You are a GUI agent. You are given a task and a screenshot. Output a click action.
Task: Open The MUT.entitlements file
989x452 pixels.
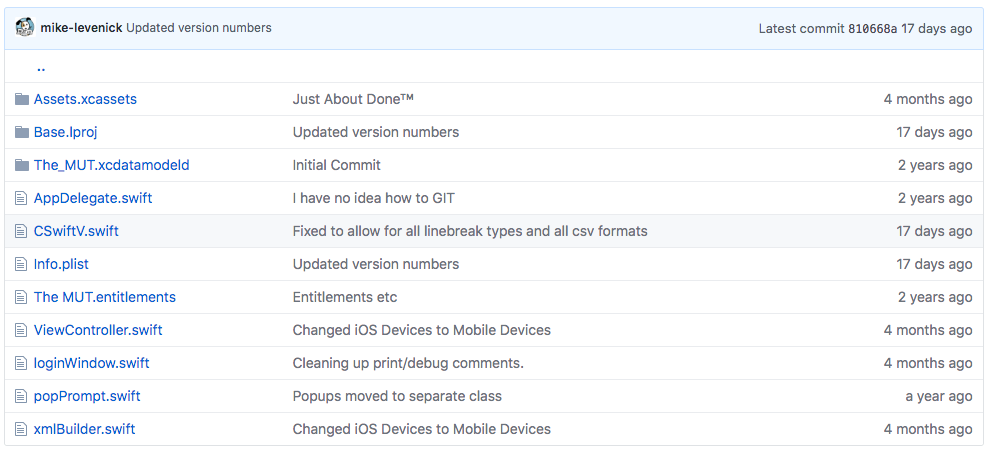105,297
